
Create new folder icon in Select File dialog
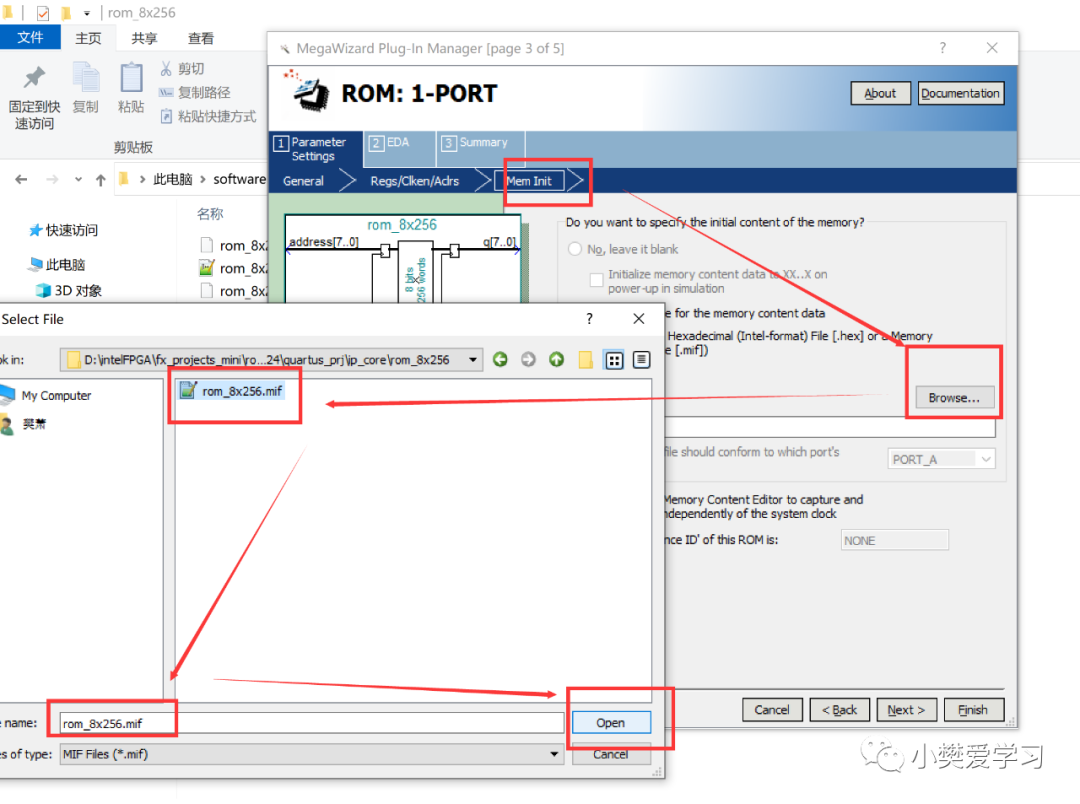point(585,359)
